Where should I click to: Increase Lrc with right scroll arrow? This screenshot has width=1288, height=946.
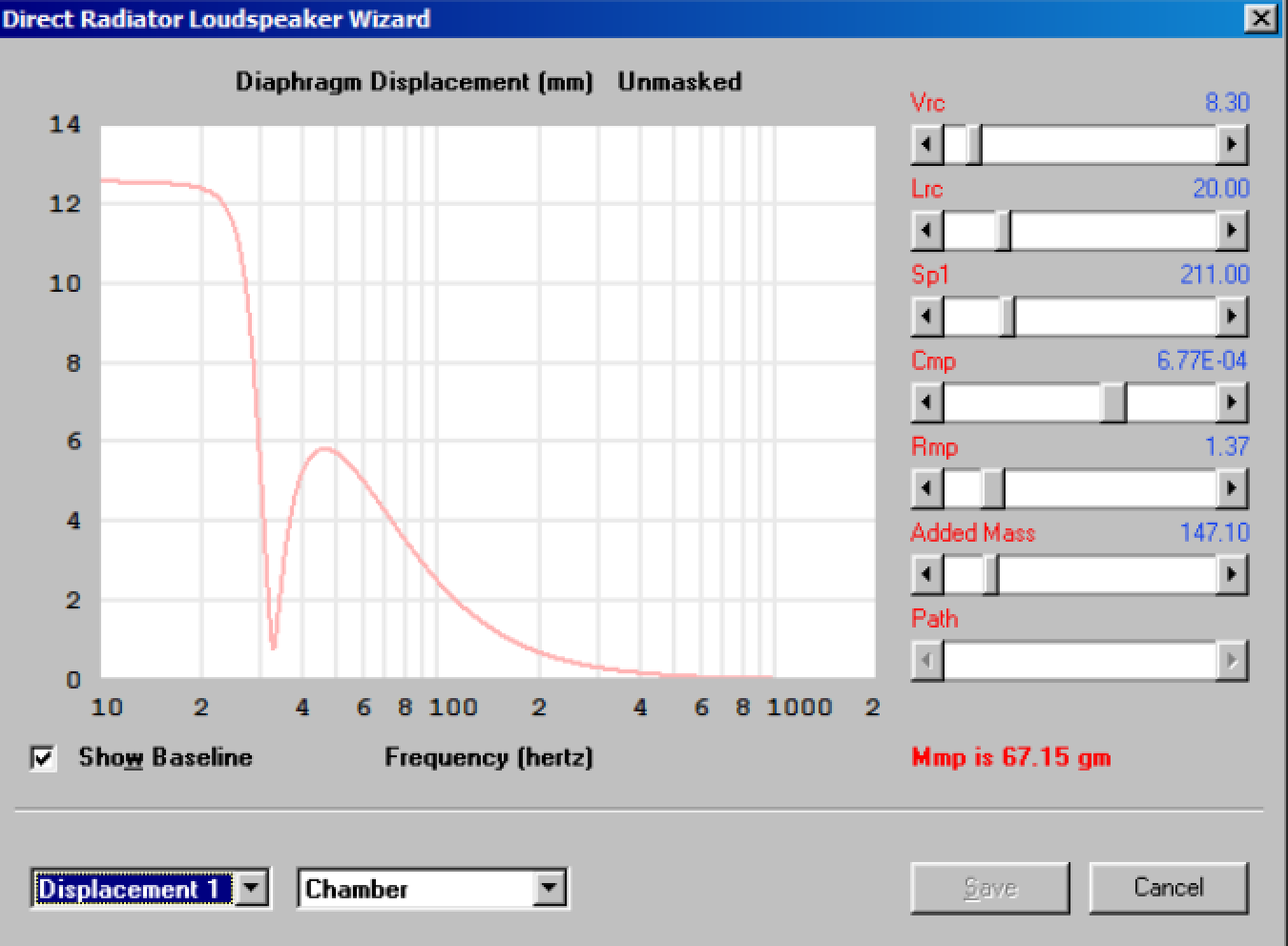pos(1232,231)
